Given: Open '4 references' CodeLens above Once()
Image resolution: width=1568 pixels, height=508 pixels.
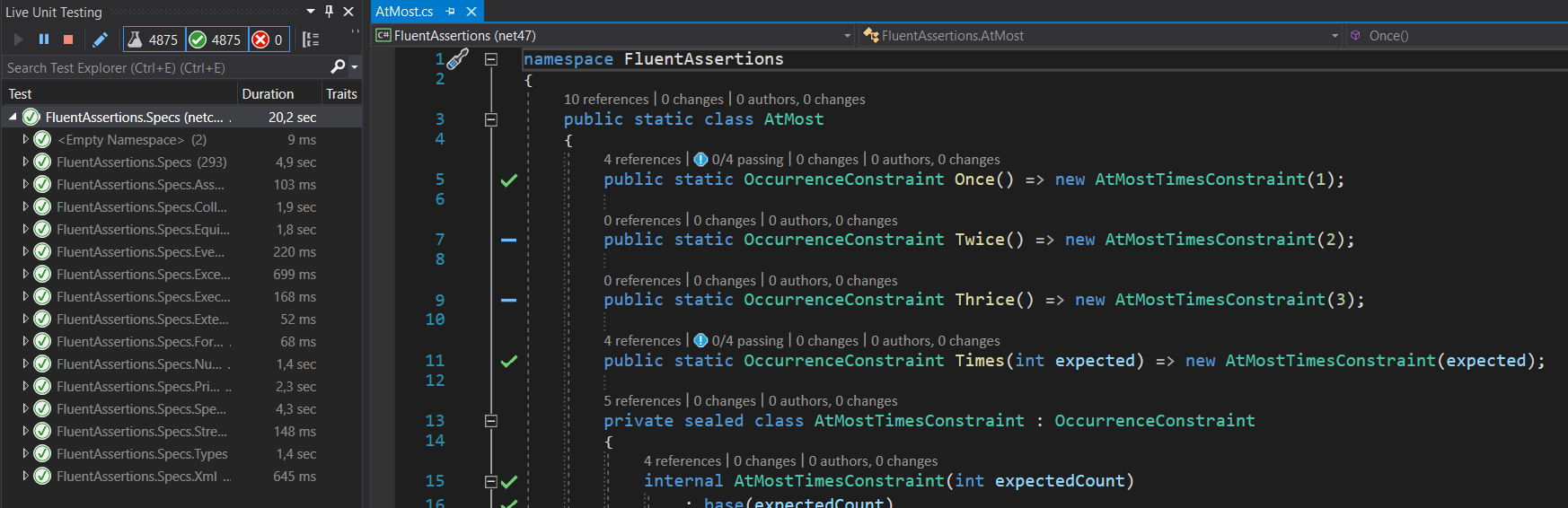Looking at the screenshot, I should pyautogui.click(x=642, y=160).
